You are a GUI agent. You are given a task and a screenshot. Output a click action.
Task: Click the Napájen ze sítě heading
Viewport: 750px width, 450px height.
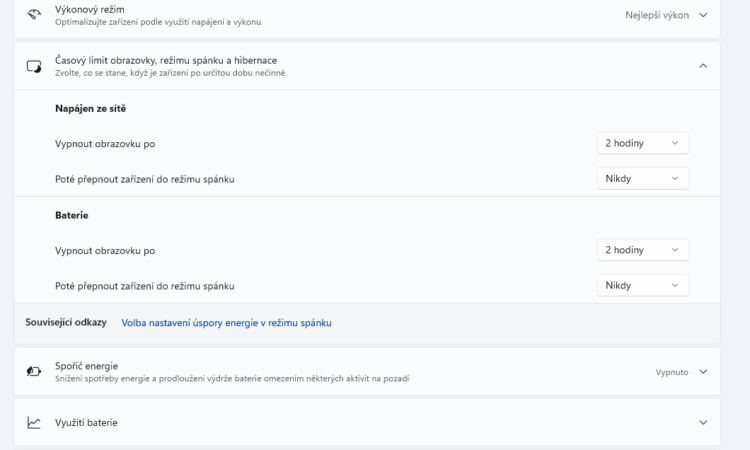(90, 109)
